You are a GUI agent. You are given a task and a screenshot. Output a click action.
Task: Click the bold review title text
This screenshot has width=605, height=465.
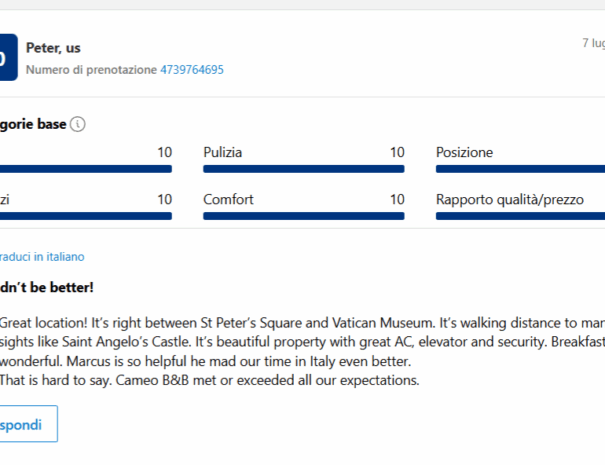[x=46, y=287]
